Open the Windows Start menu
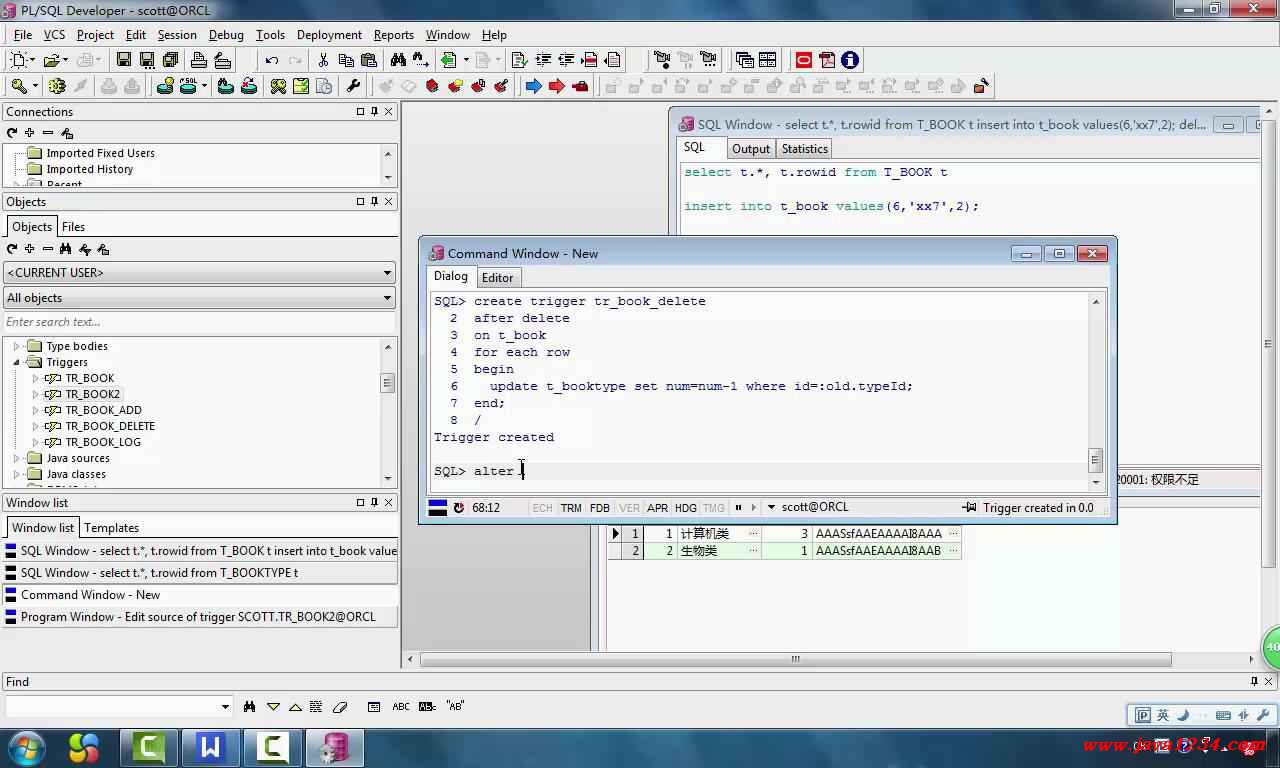Viewport: 1280px width, 768px height. coord(26,747)
